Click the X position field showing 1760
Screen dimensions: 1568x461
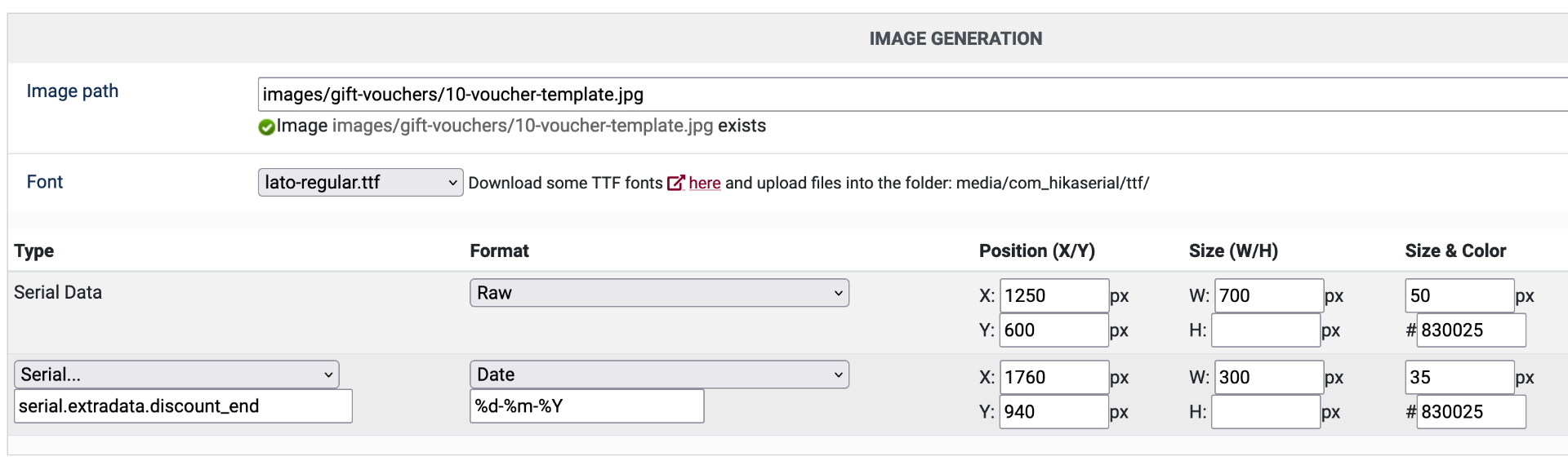click(1053, 377)
